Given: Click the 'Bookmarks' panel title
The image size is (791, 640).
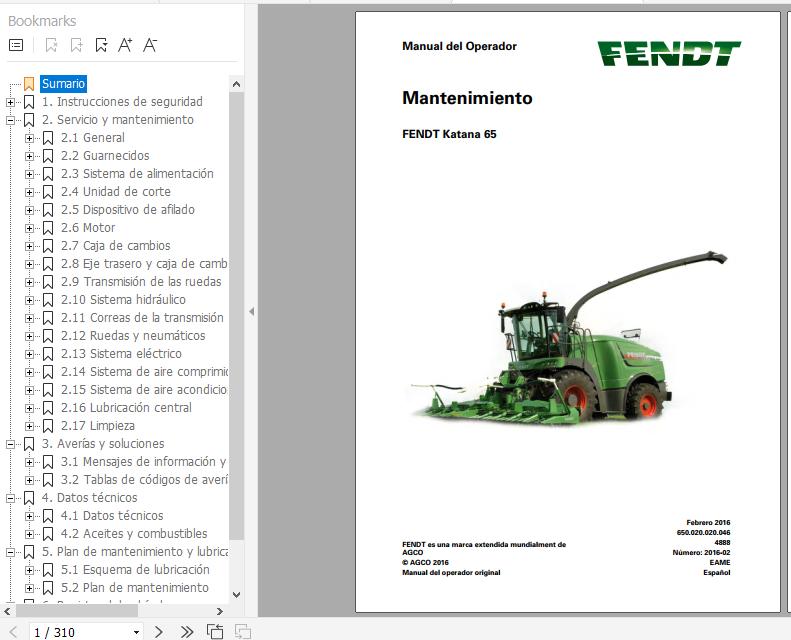Looking at the screenshot, I should pyautogui.click(x=42, y=21).
